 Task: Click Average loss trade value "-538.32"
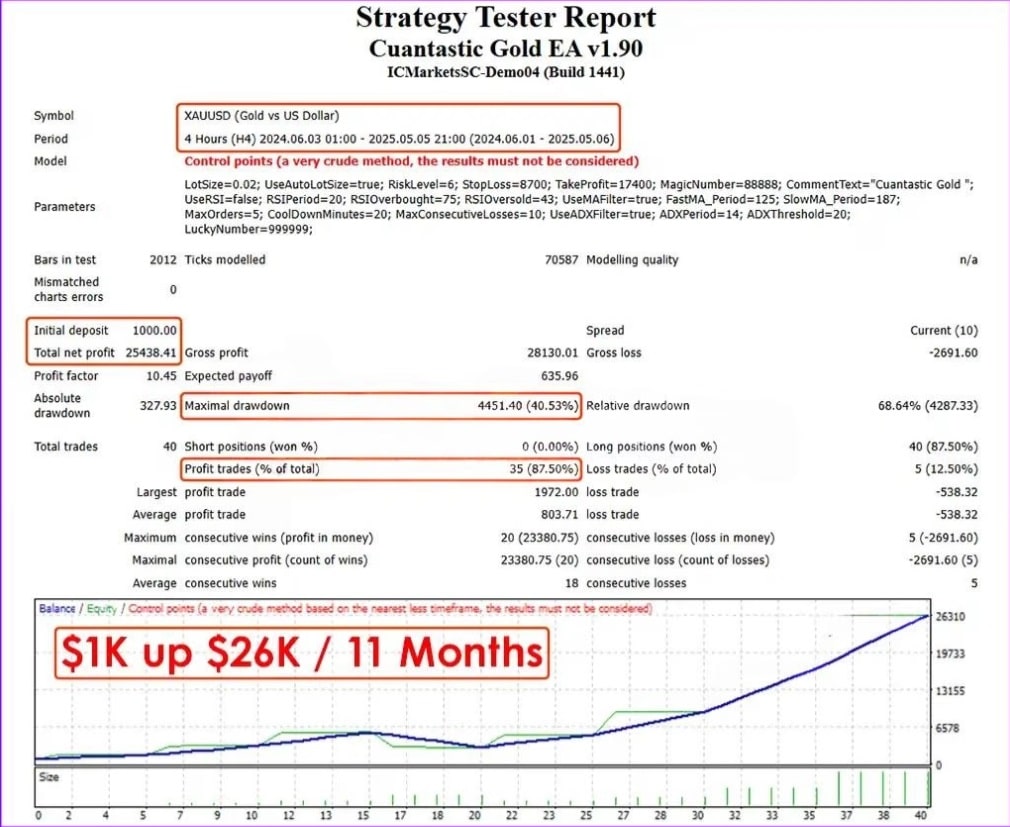(x=957, y=515)
